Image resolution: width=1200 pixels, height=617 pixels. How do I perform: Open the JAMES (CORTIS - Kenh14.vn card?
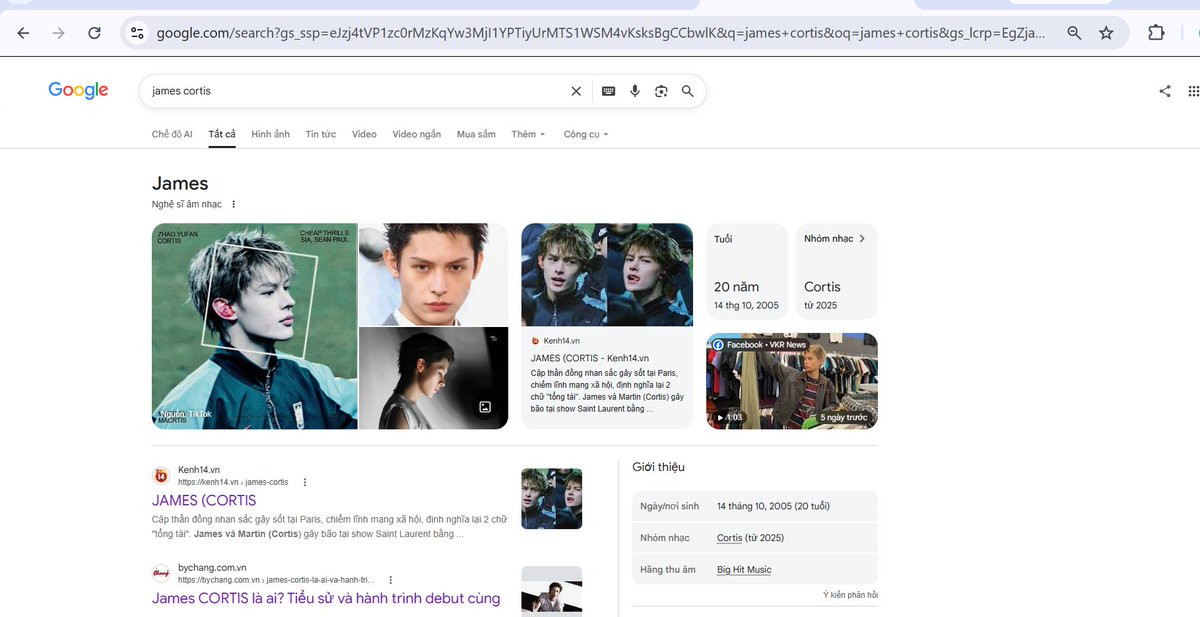point(607,326)
